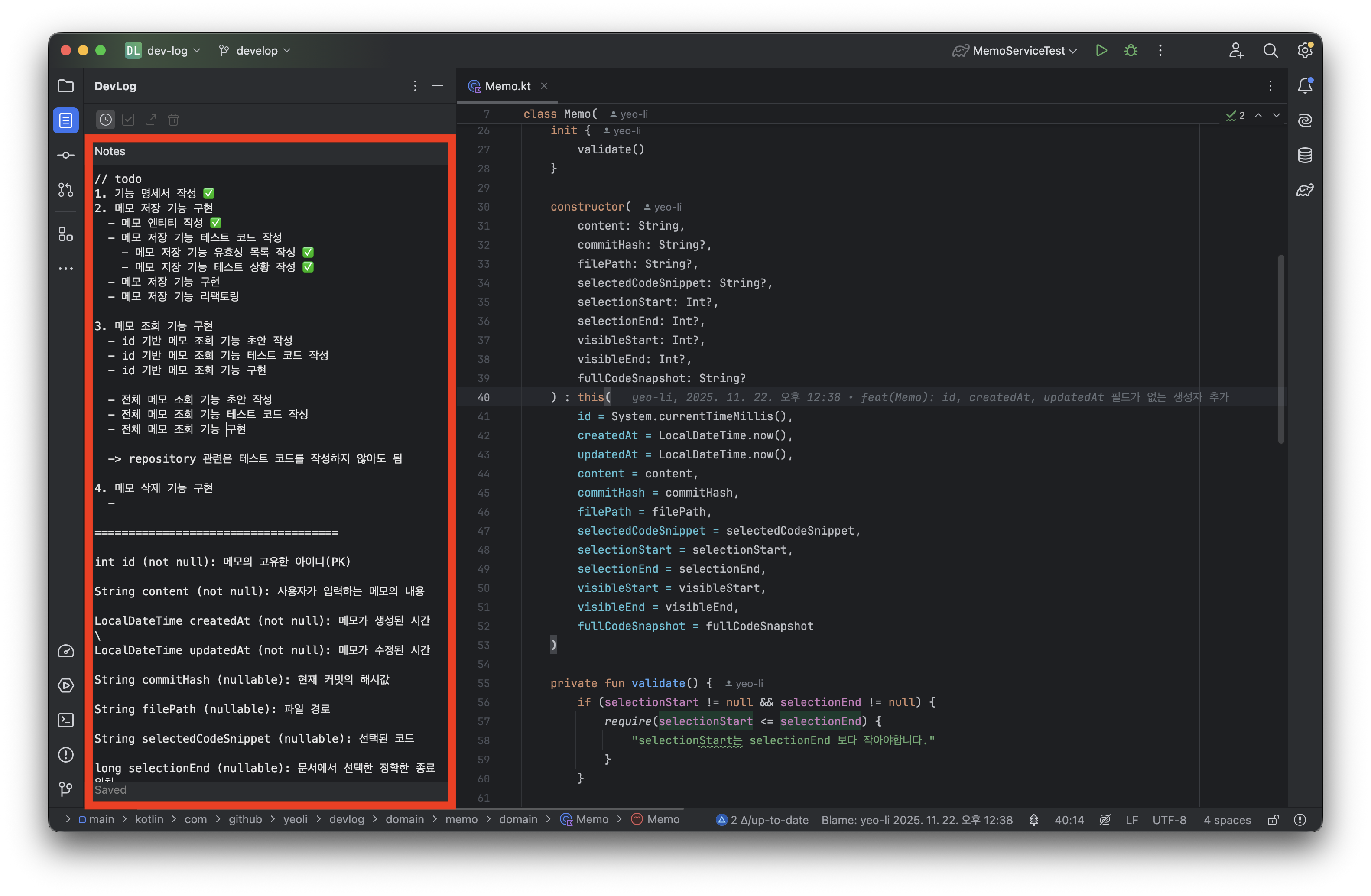Toggle the checkbox icon in the DevLog toolbar

[128, 119]
